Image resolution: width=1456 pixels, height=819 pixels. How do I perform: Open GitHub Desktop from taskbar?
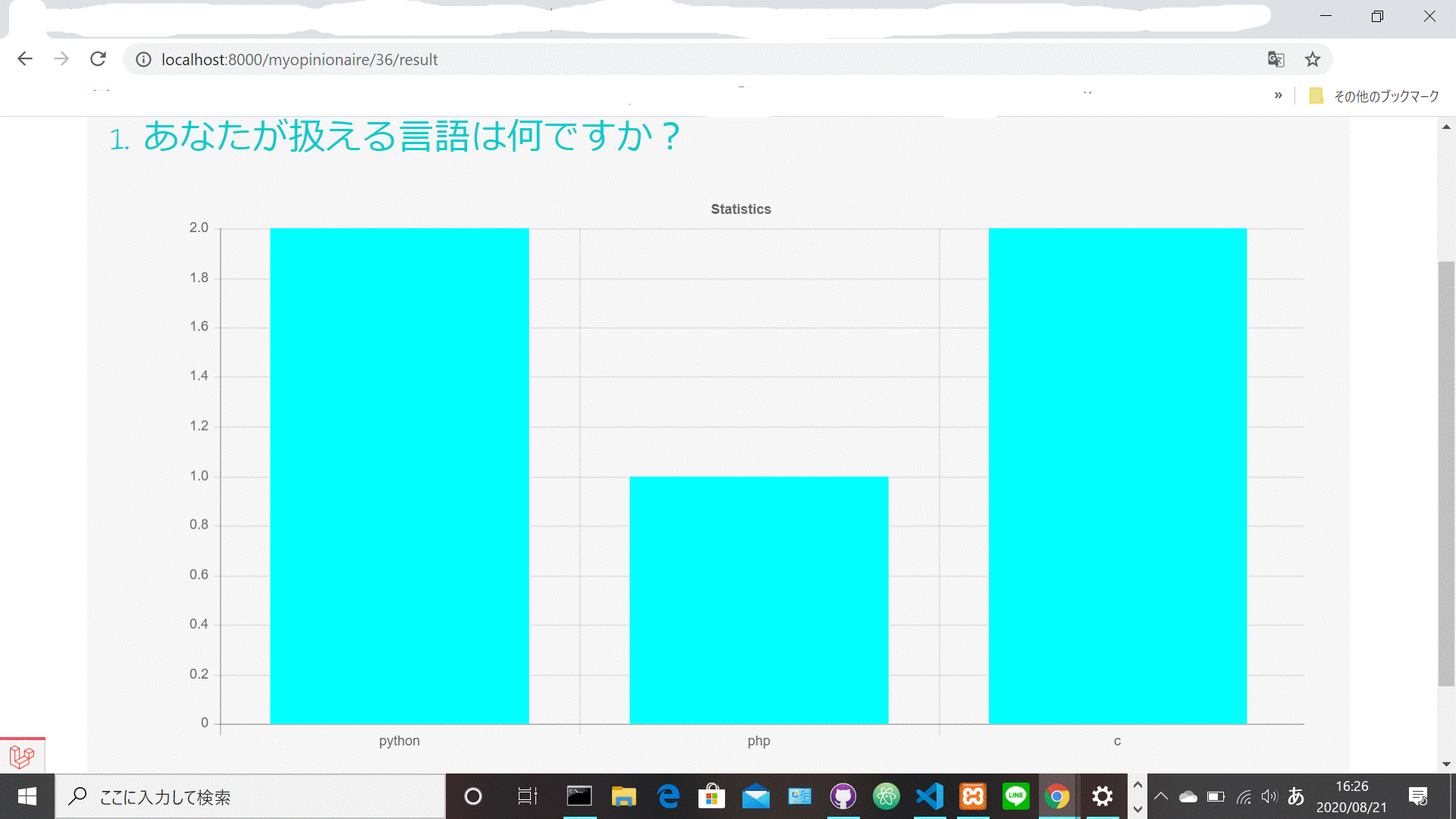click(843, 796)
